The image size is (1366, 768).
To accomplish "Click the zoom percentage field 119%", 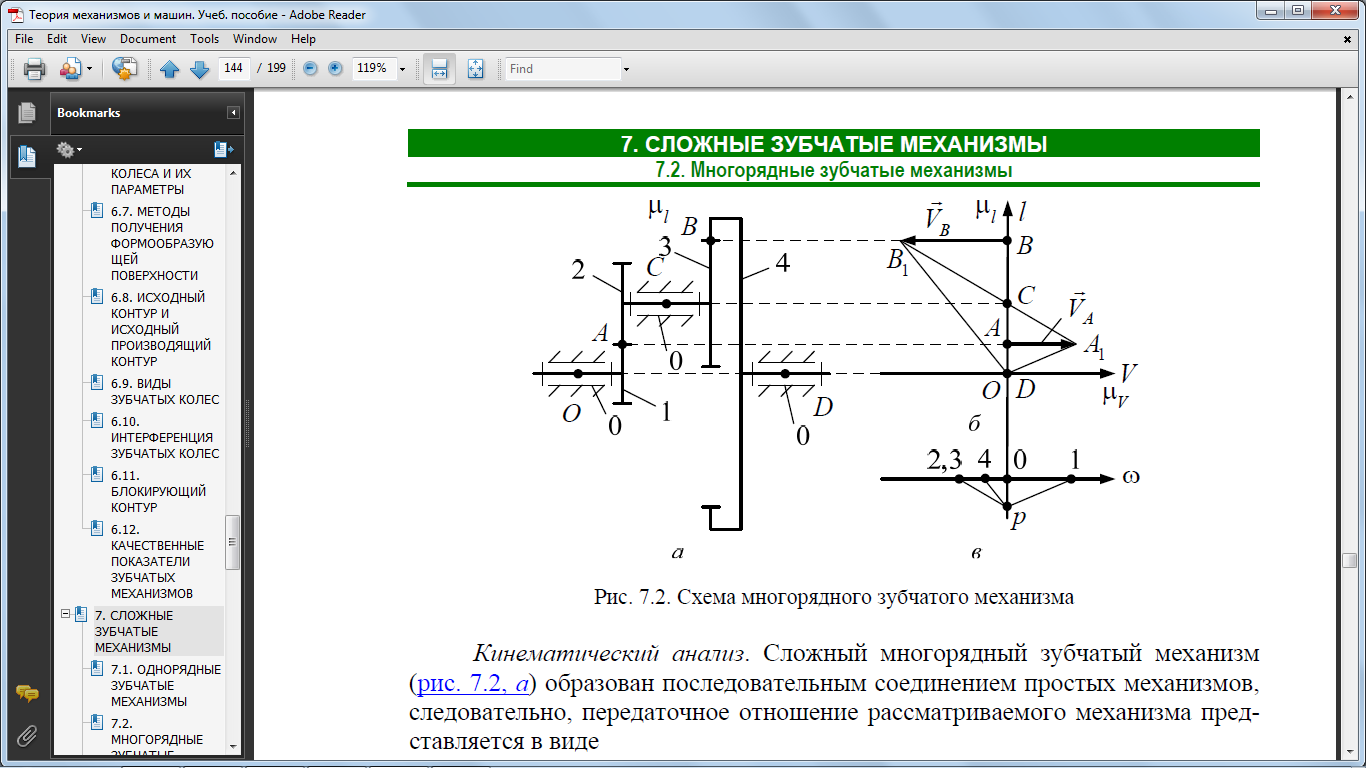I will tap(373, 69).
